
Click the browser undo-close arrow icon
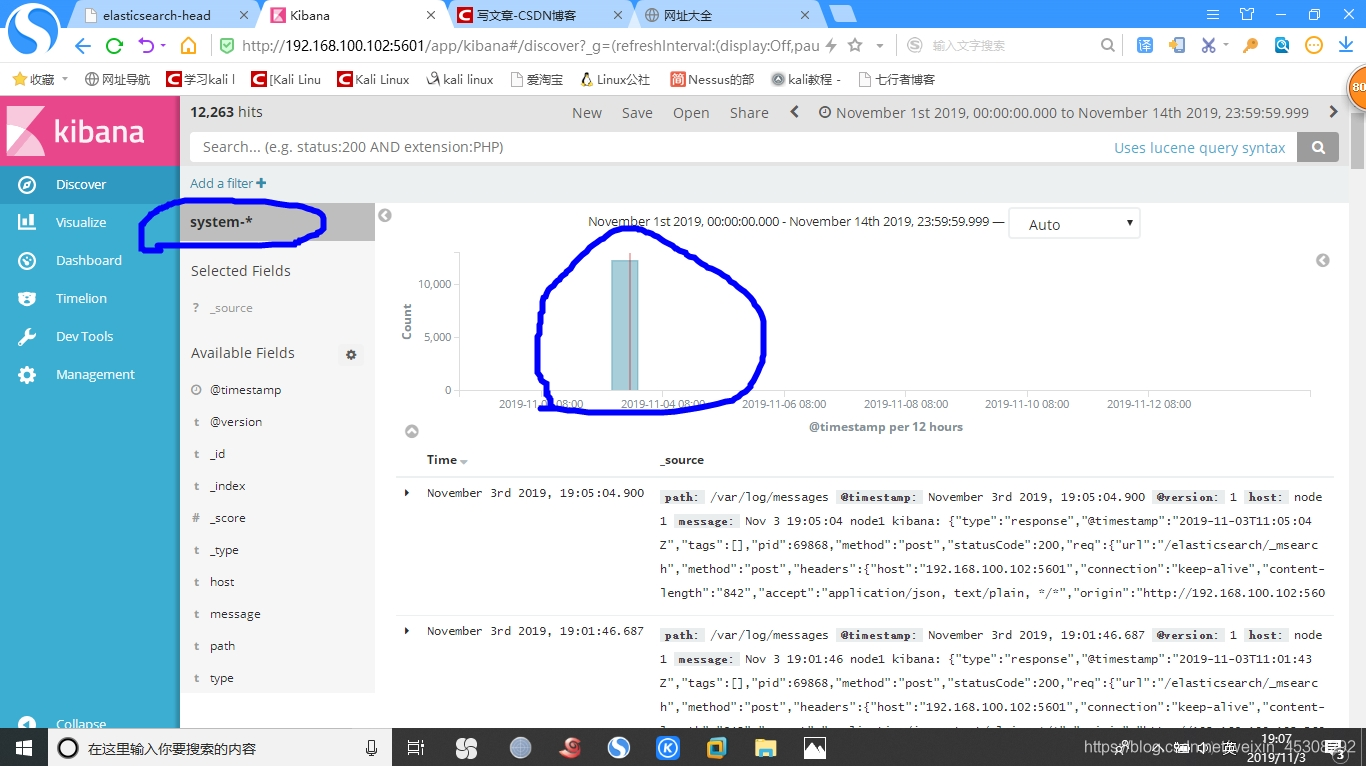(x=146, y=46)
